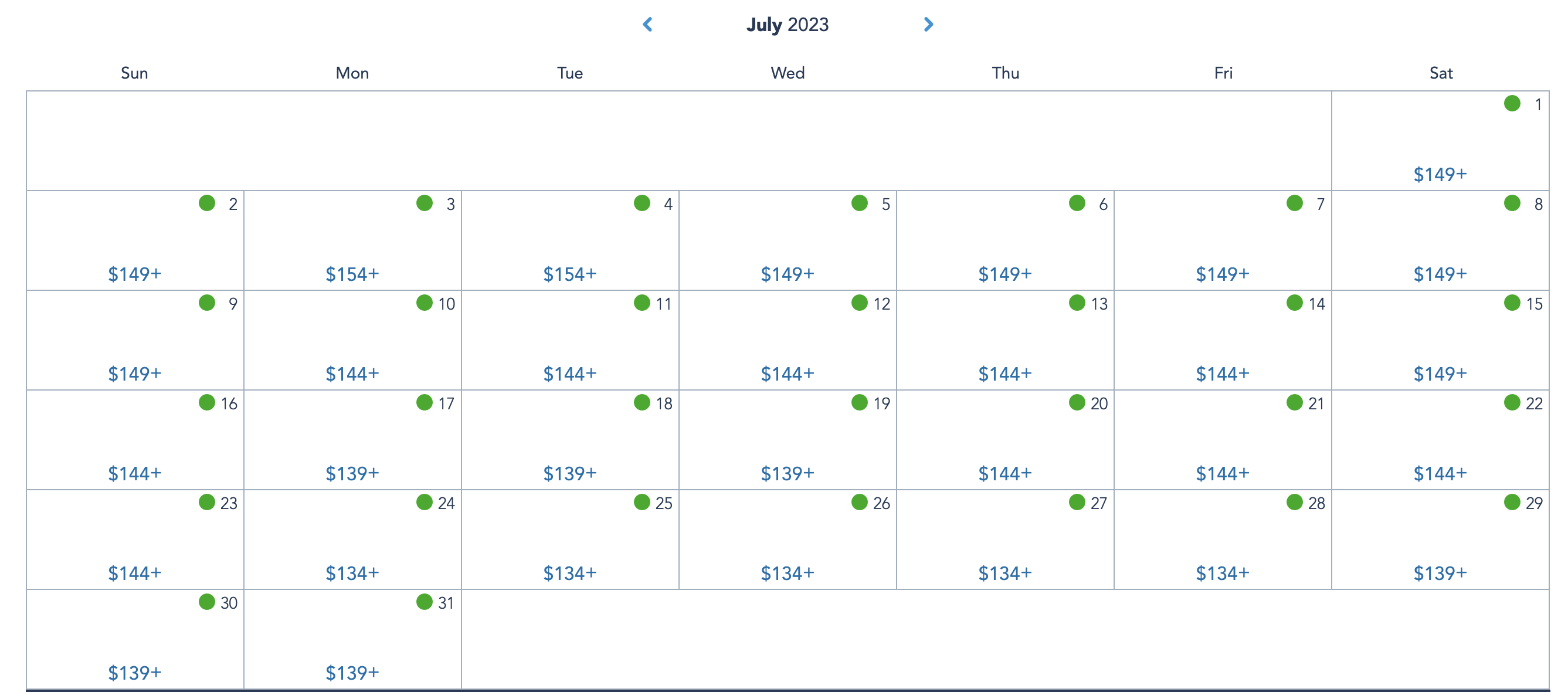Screen dimensions: 1568x692
Task: Advance to next month using right chevron
Action: (x=928, y=25)
